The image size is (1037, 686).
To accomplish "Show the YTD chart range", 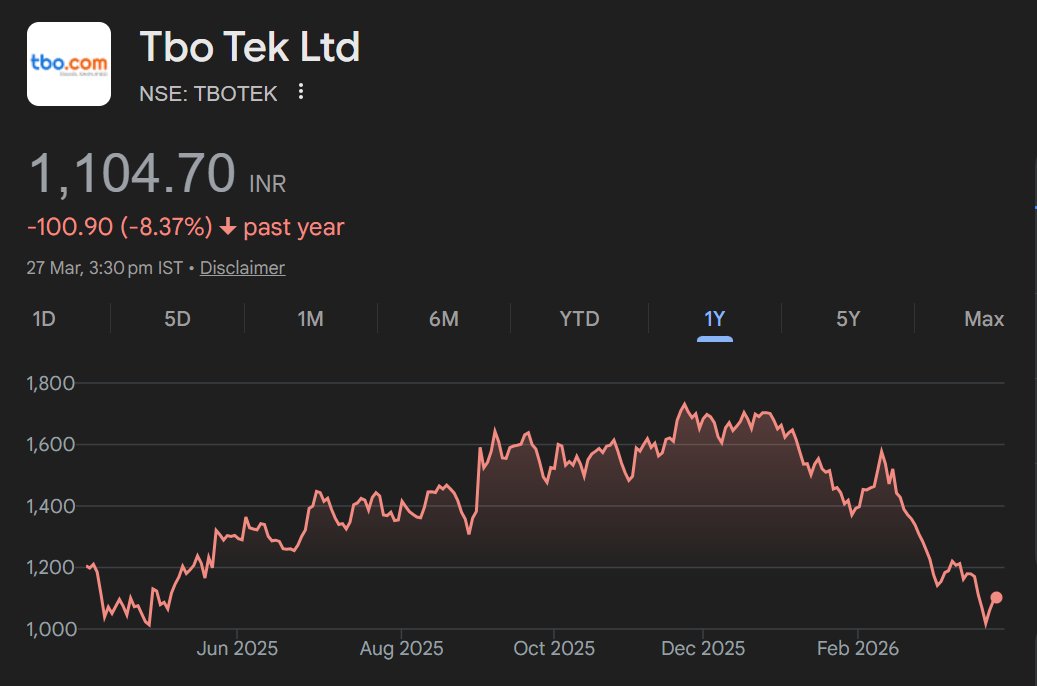I will pos(579,319).
